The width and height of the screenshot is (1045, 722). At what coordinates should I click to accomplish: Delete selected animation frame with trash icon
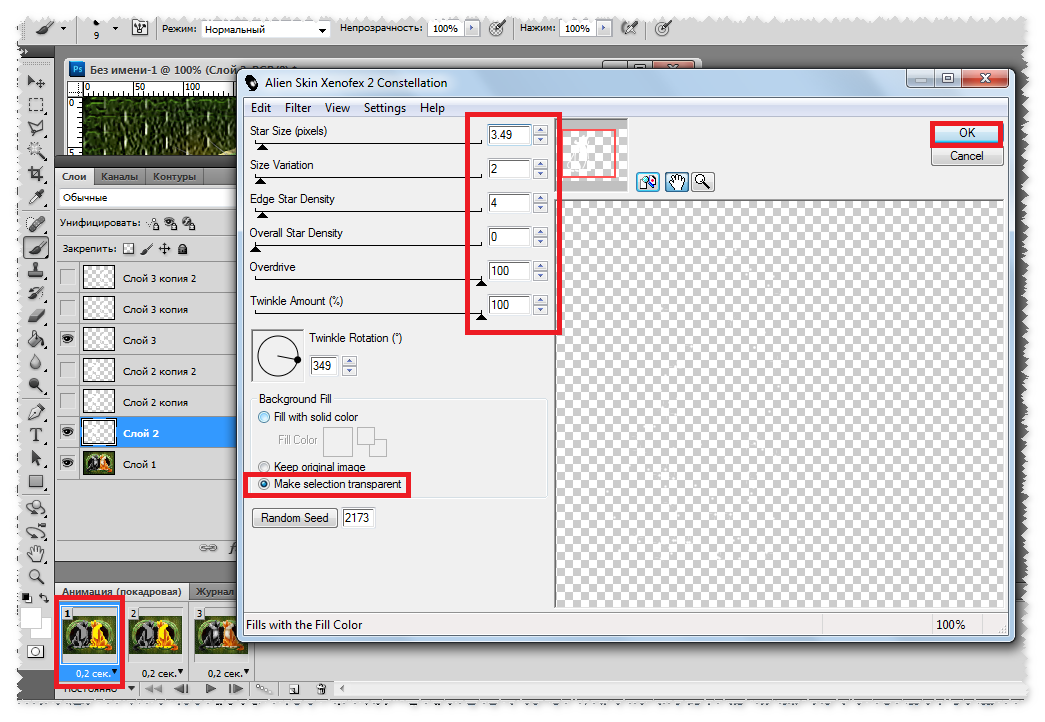coord(321,689)
